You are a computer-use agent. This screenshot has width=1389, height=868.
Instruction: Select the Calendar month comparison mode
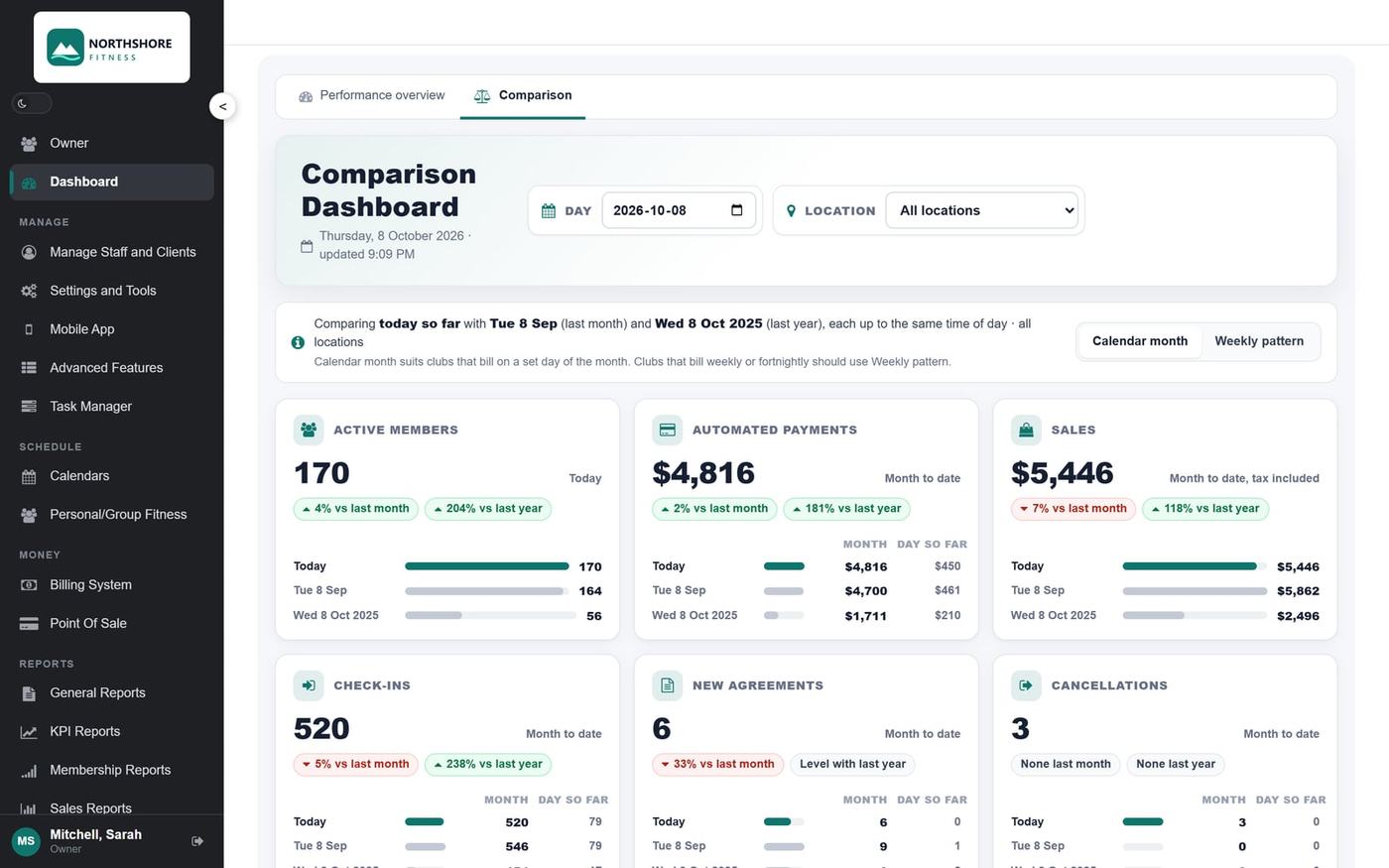click(x=1140, y=341)
